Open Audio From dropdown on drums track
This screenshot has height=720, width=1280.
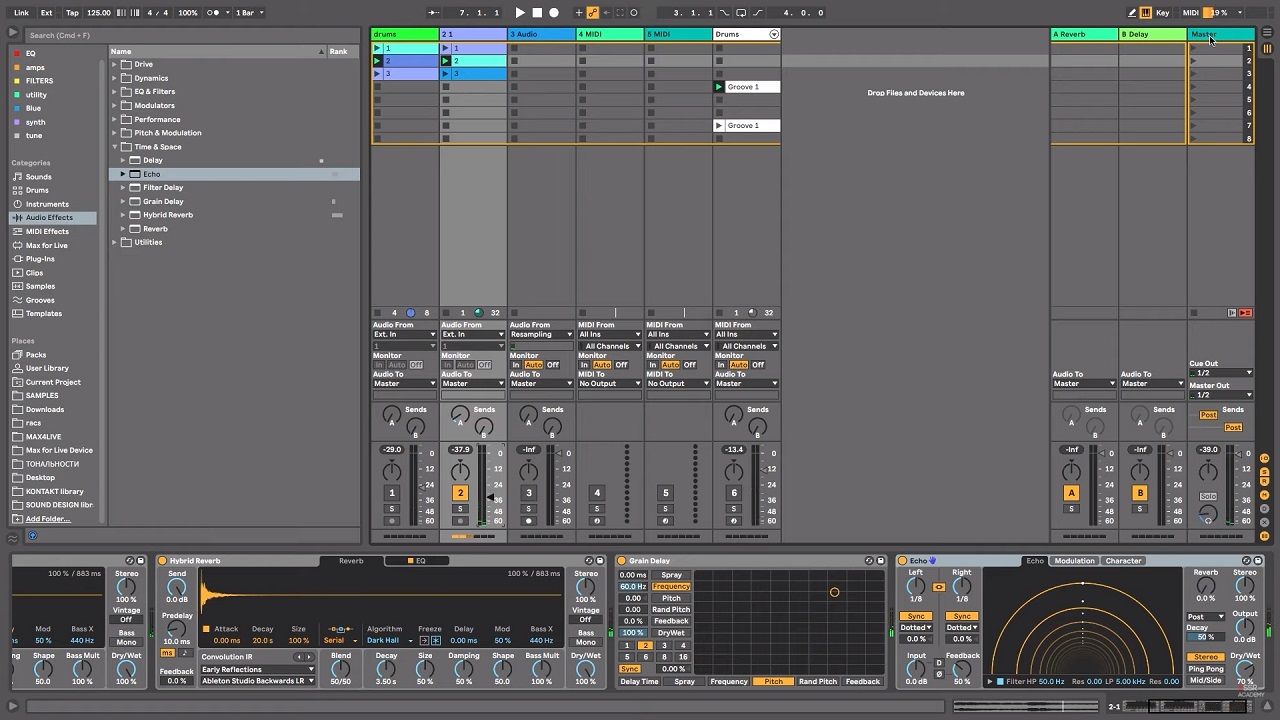[x=404, y=335]
